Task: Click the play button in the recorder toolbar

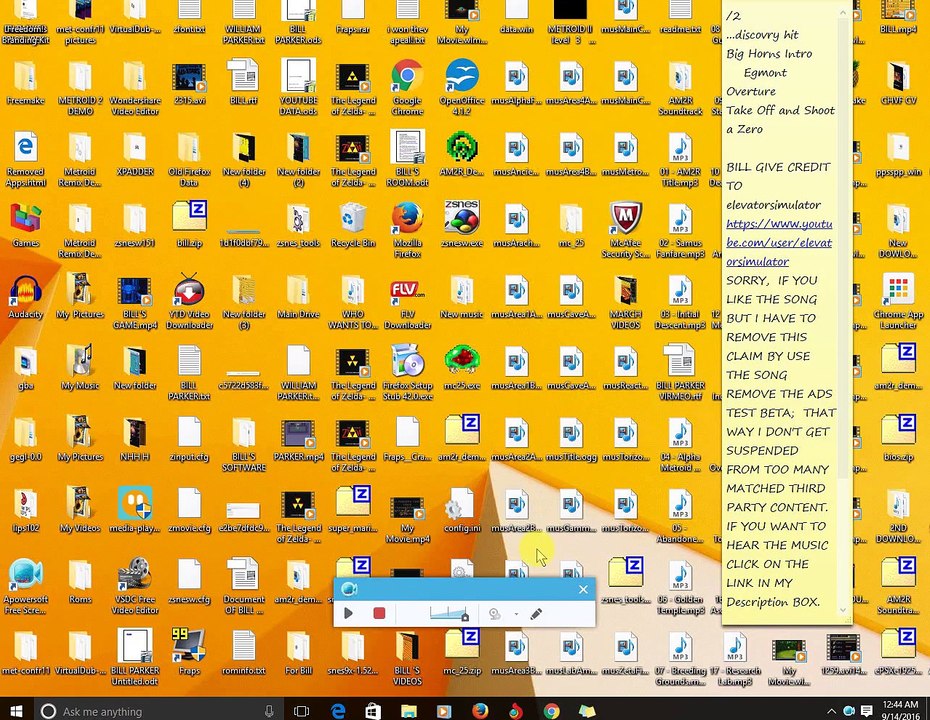Action: [x=348, y=613]
